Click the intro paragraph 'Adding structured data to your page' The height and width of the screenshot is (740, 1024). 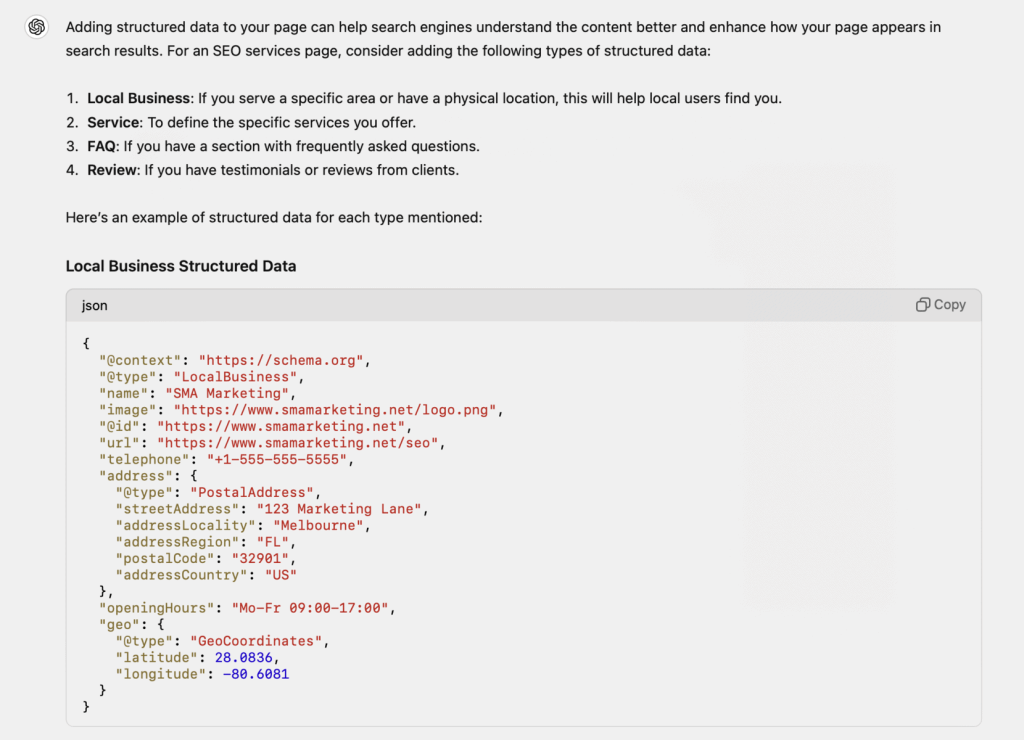click(x=503, y=39)
